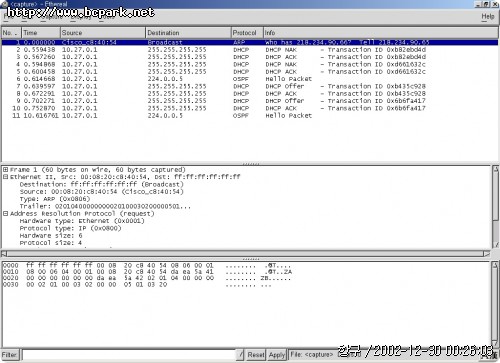The image size is (500, 363).
Task: Click time 10.616761 in packet 11
Action: 41,116
